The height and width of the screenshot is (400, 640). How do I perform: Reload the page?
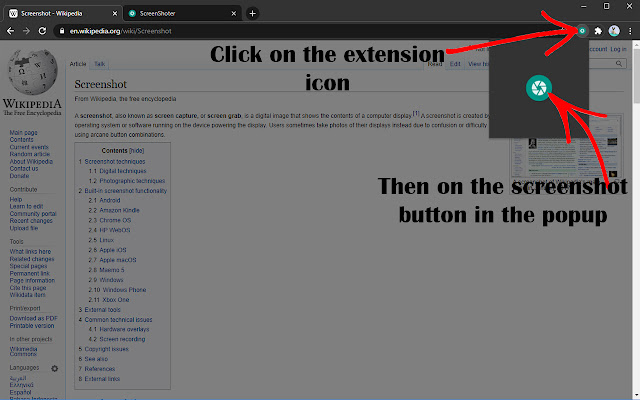coord(42,31)
